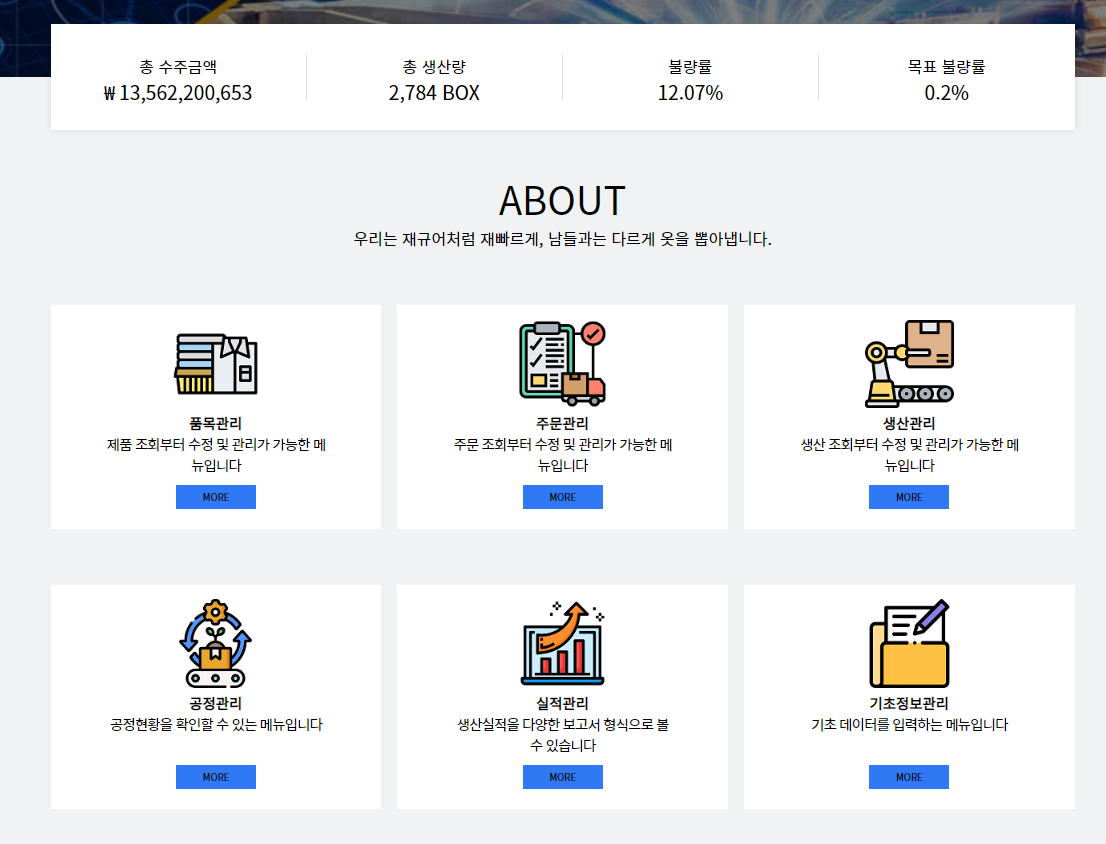Image resolution: width=1106 pixels, height=844 pixels.
Task: Click the 생산관리 robot arm conveyor icon
Action: (x=908, y=362)
